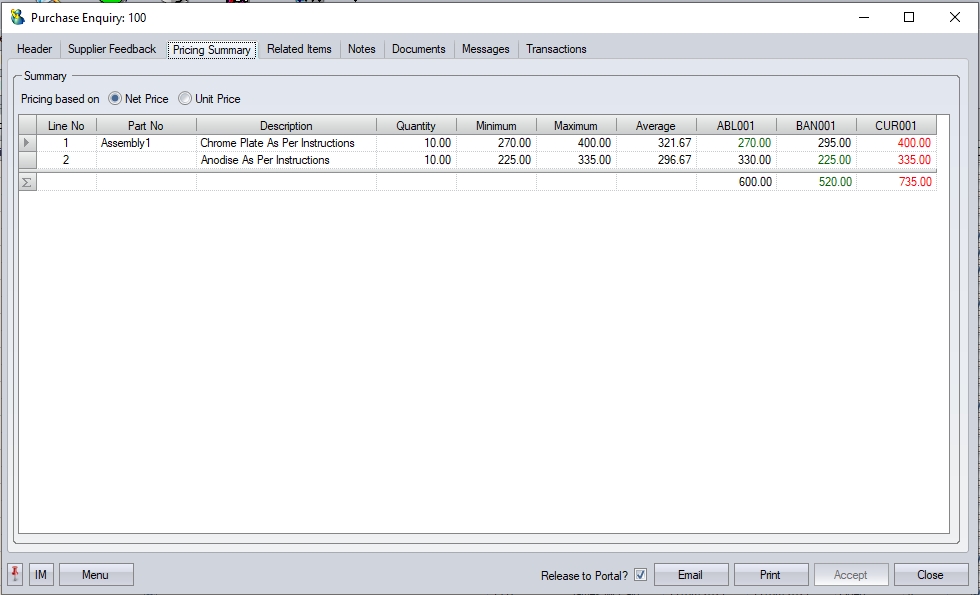Click the Print button

click(x=771, y=574)
